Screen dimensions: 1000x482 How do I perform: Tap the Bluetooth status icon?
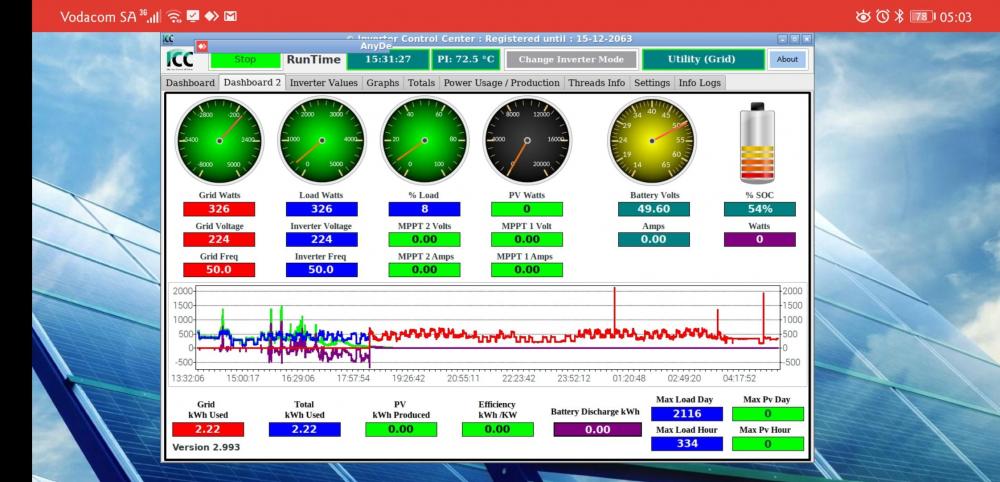tap(898, 17)
